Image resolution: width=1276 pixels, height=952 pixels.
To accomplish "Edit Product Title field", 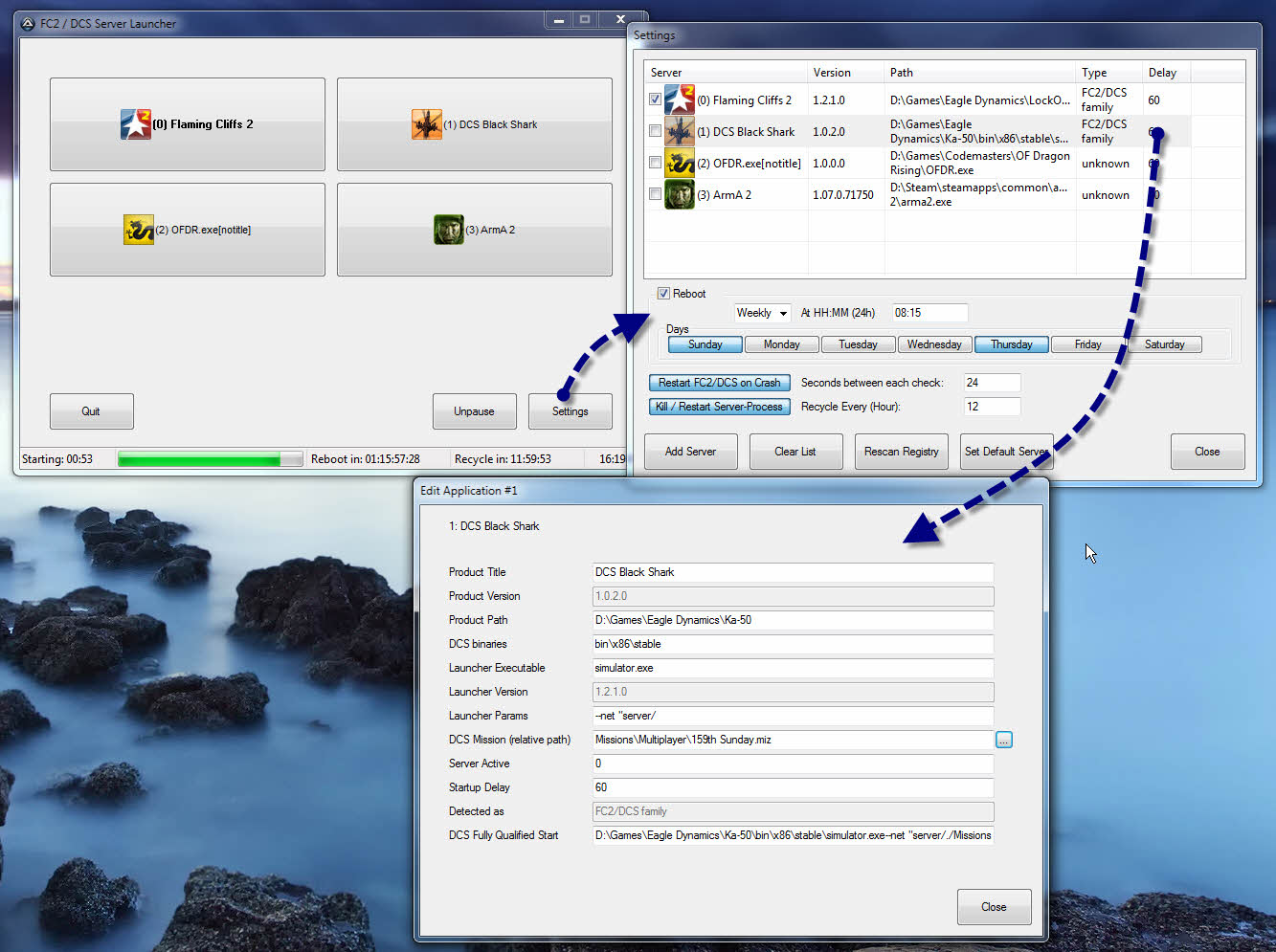I will 793,572.
